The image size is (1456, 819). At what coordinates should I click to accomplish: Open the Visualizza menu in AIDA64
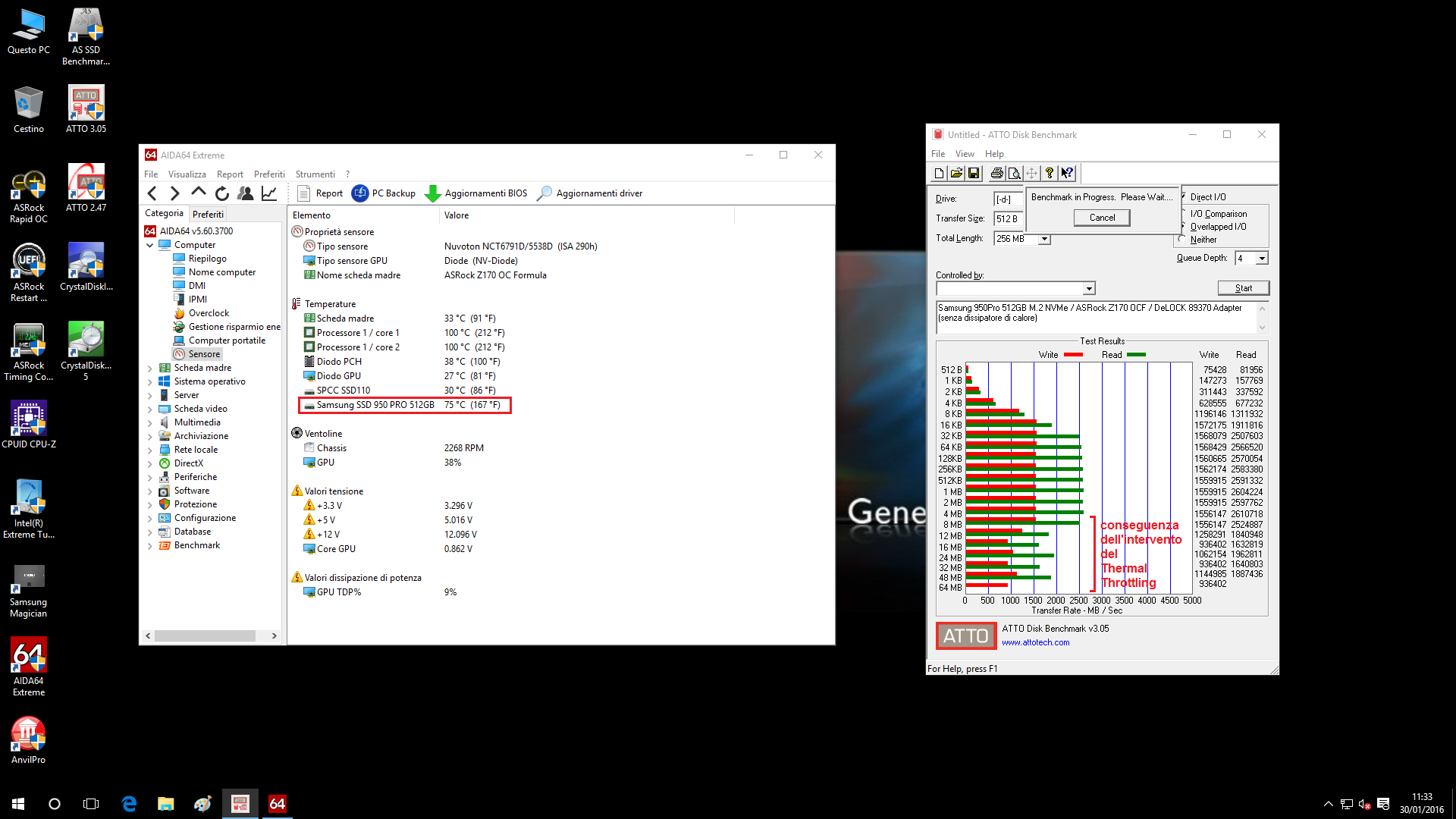pyautogui.click(x=187, y=174)
